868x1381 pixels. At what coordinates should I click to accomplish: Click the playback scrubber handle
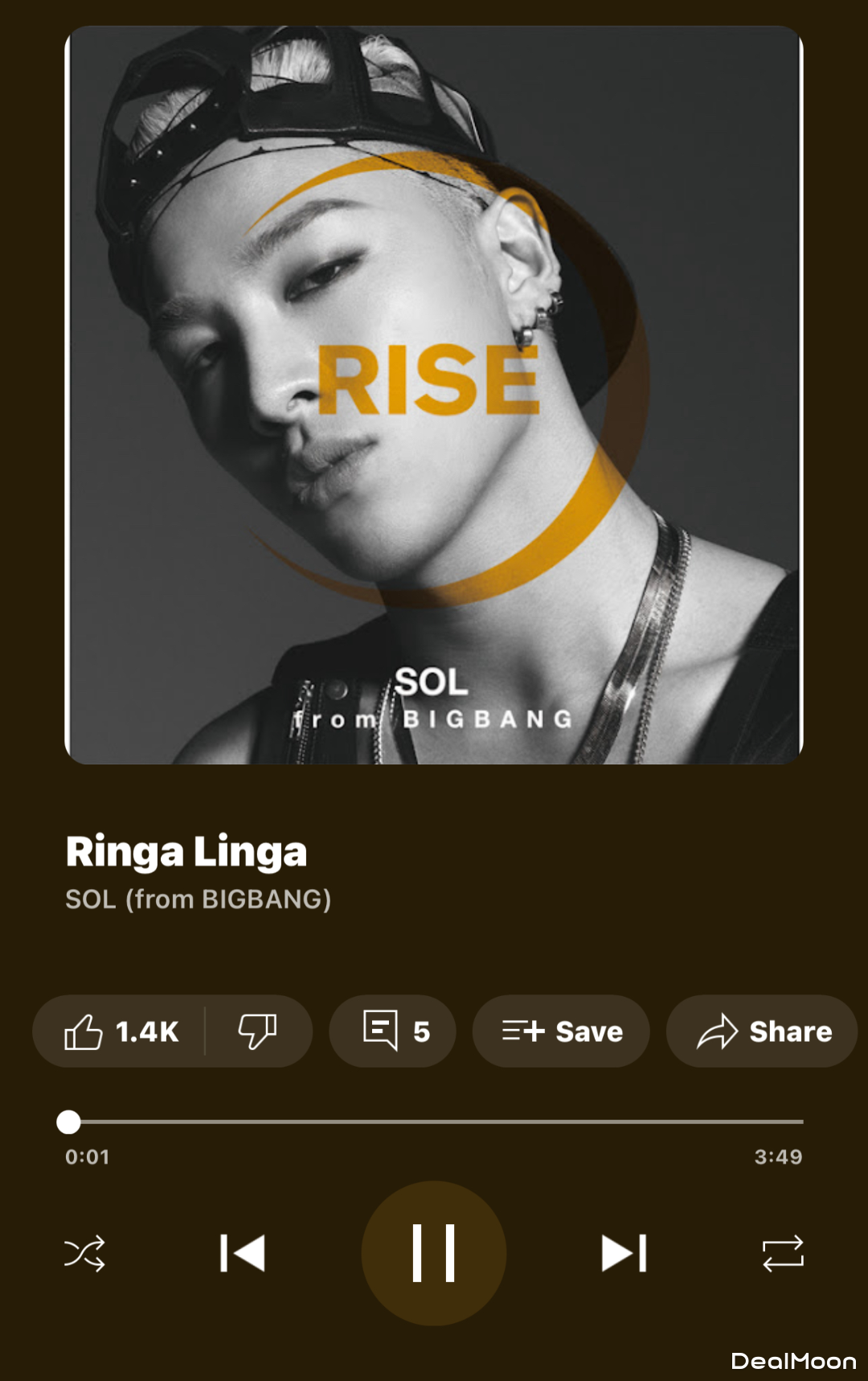coord(69,1121)
